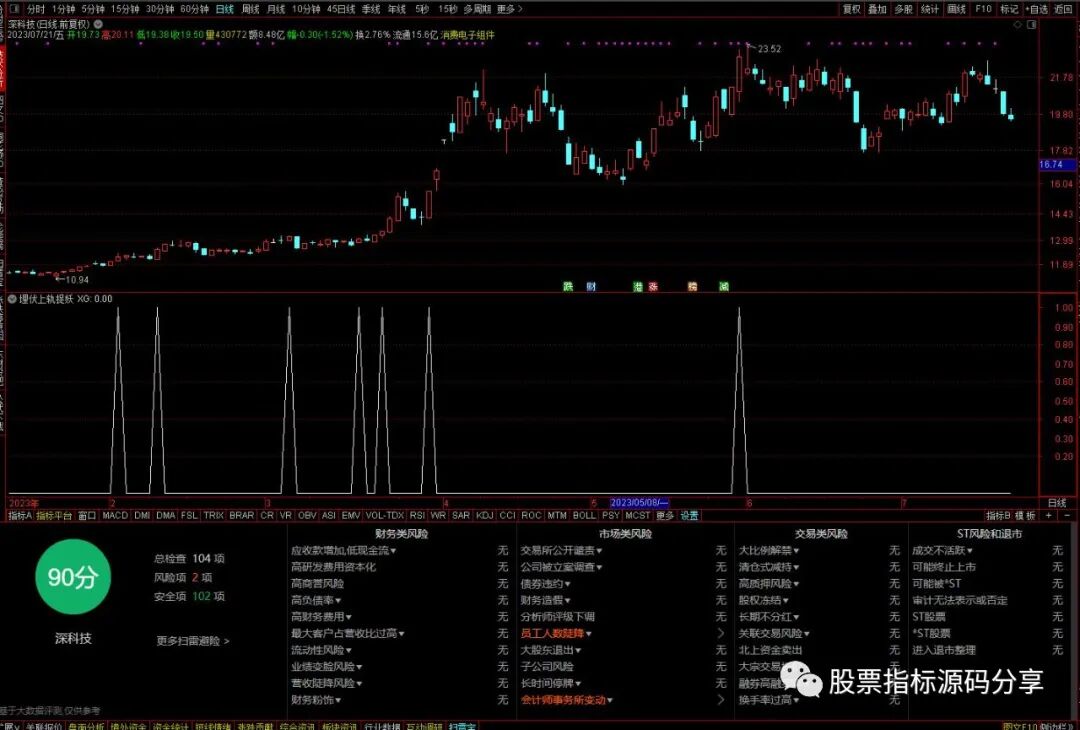Open indicator 设置 settings
The image size is (1080, 730).
689,515
